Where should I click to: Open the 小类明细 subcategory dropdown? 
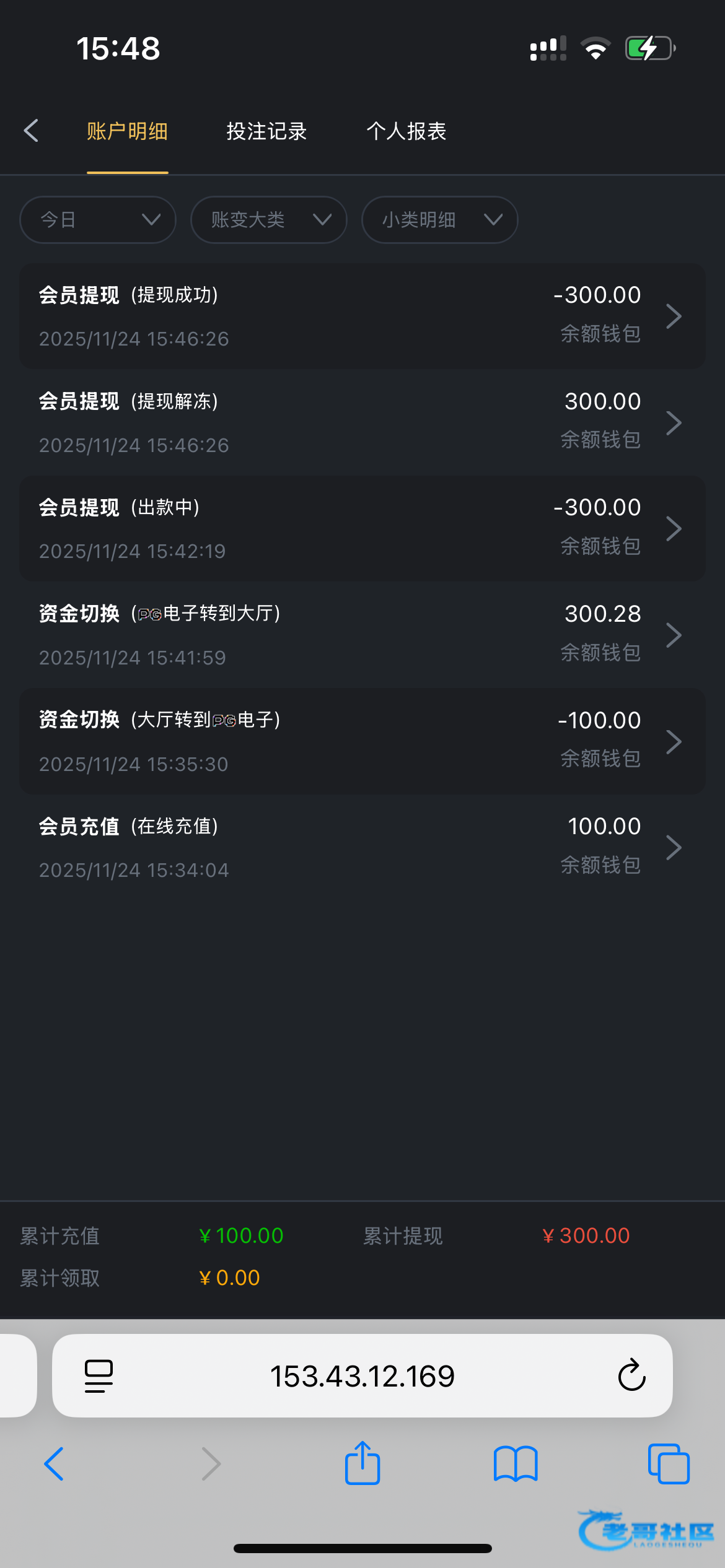point(439,220)
